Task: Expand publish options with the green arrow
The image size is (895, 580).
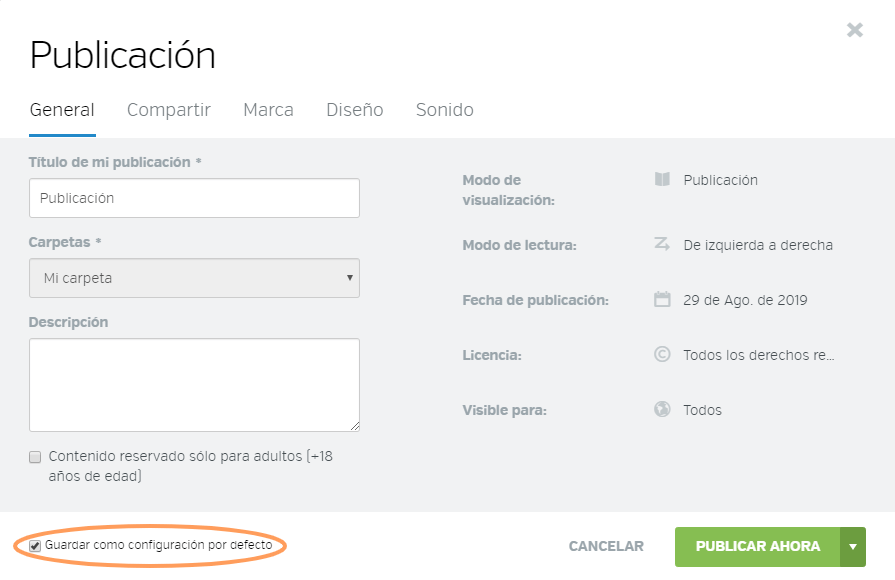Action: pos(852,547)
